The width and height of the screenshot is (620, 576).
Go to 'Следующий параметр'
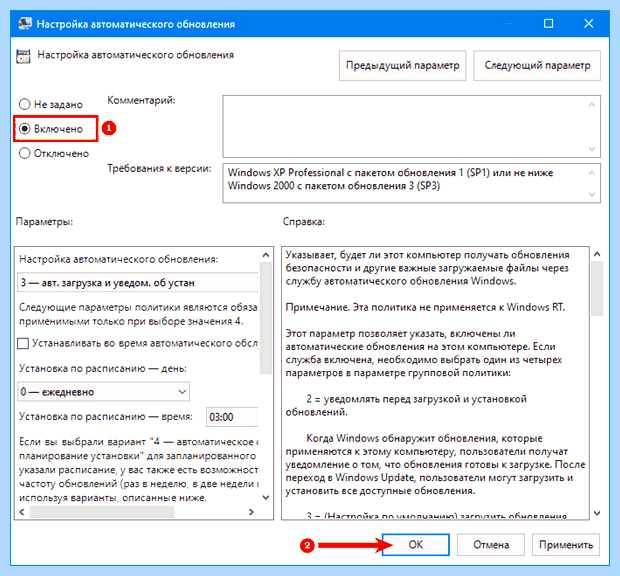tap(537, 66)
